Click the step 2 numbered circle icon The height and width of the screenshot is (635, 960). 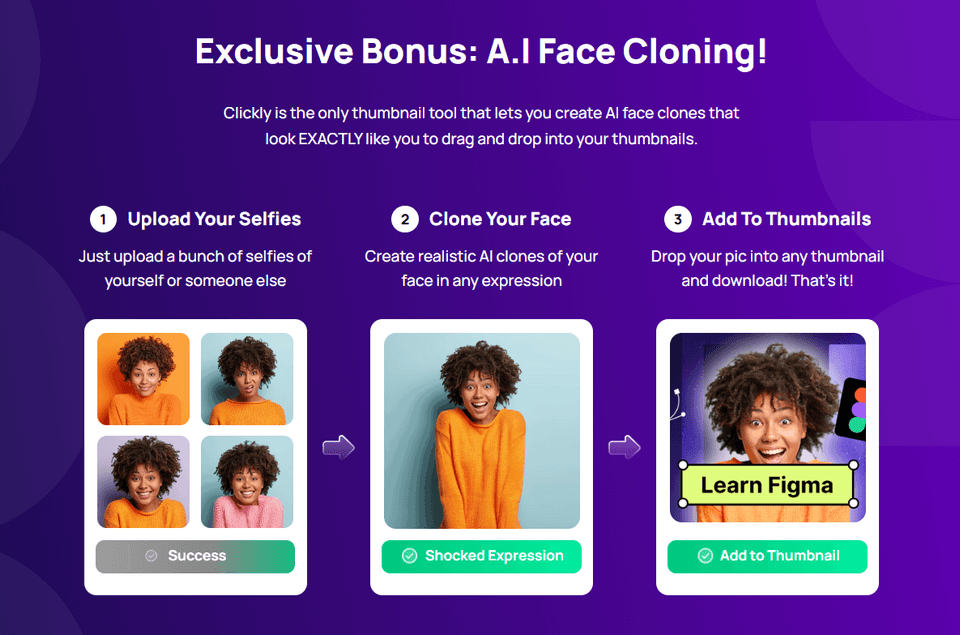405,219
